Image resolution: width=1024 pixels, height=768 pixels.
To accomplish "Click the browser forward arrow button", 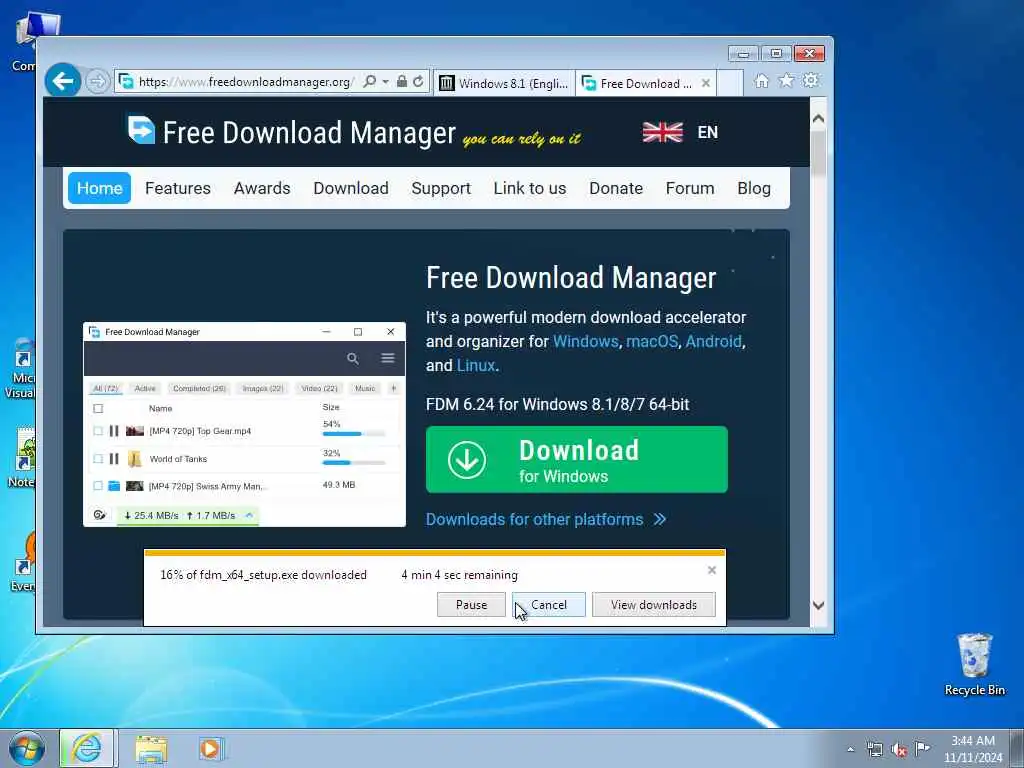I will click(x=98, y=82).
